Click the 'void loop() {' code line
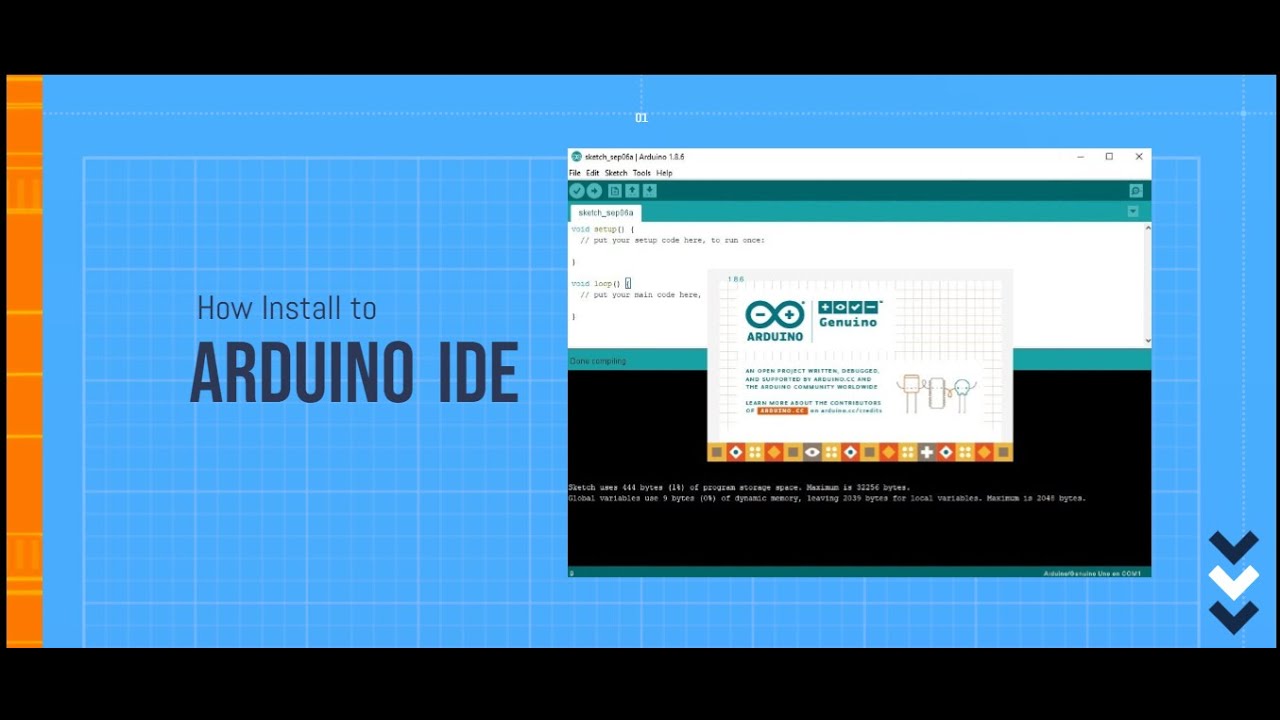Screen dimensions: 1280x720 tap(601, 284)
